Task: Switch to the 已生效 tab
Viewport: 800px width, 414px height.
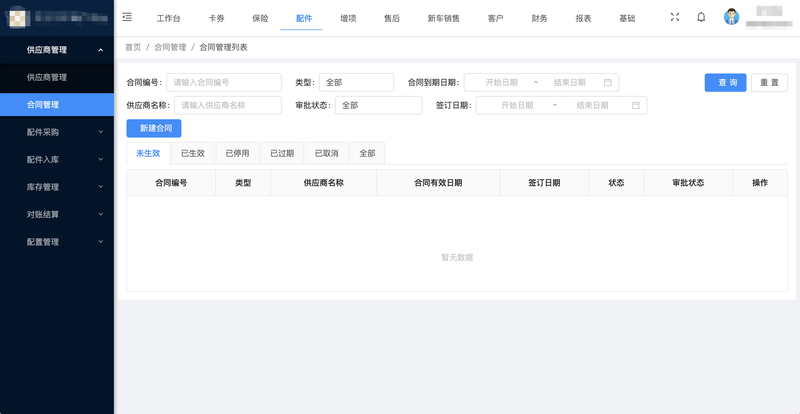Action: point(193,153)
